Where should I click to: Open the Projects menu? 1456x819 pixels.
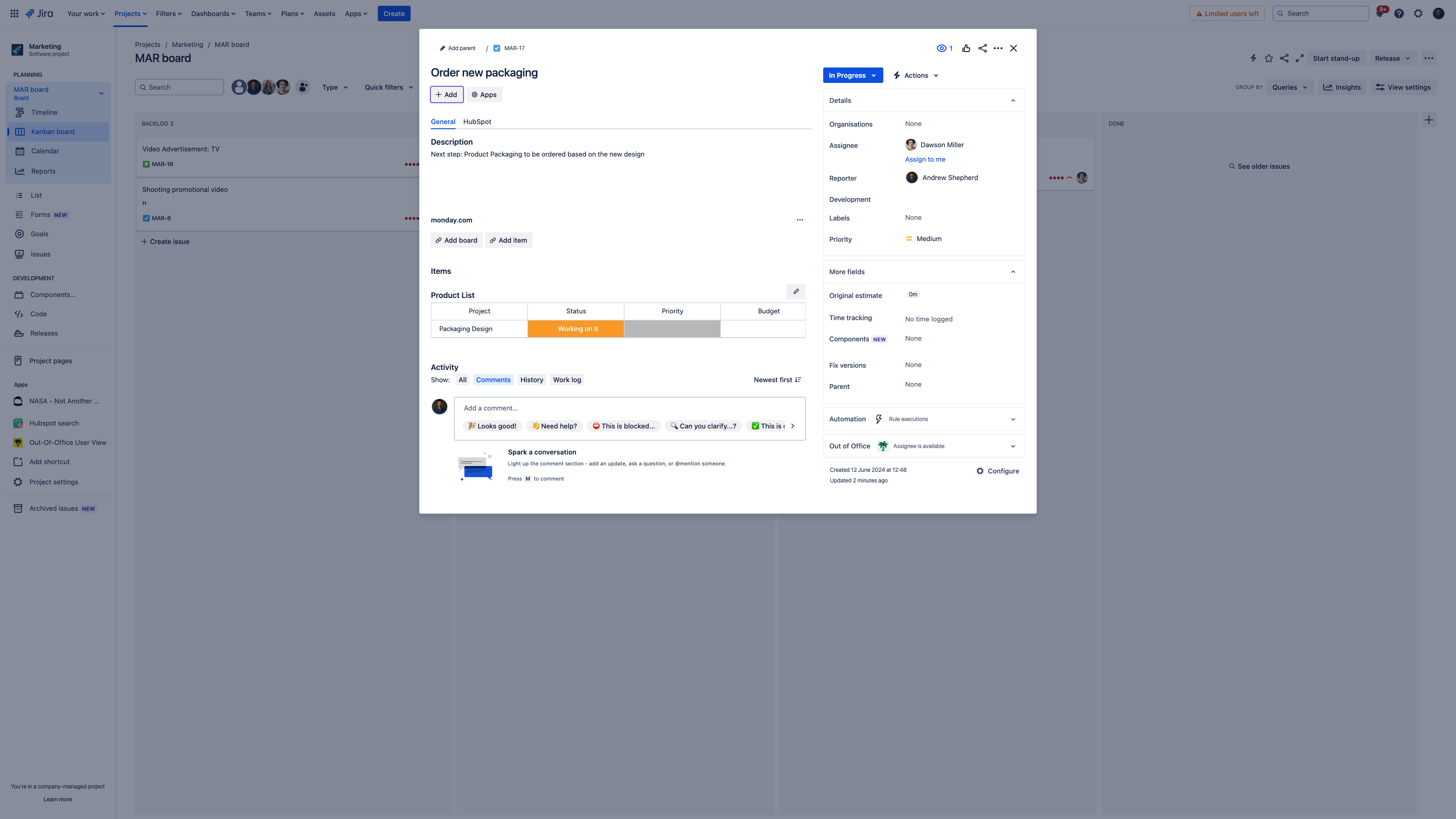point(131,14)
